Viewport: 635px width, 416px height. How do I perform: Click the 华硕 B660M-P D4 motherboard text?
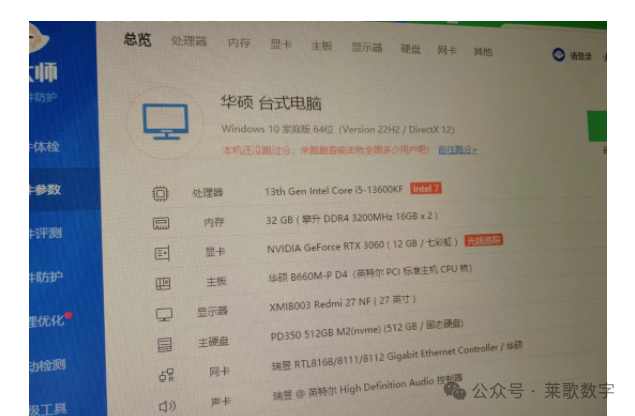pyautogui.click(x=370, y=273)
